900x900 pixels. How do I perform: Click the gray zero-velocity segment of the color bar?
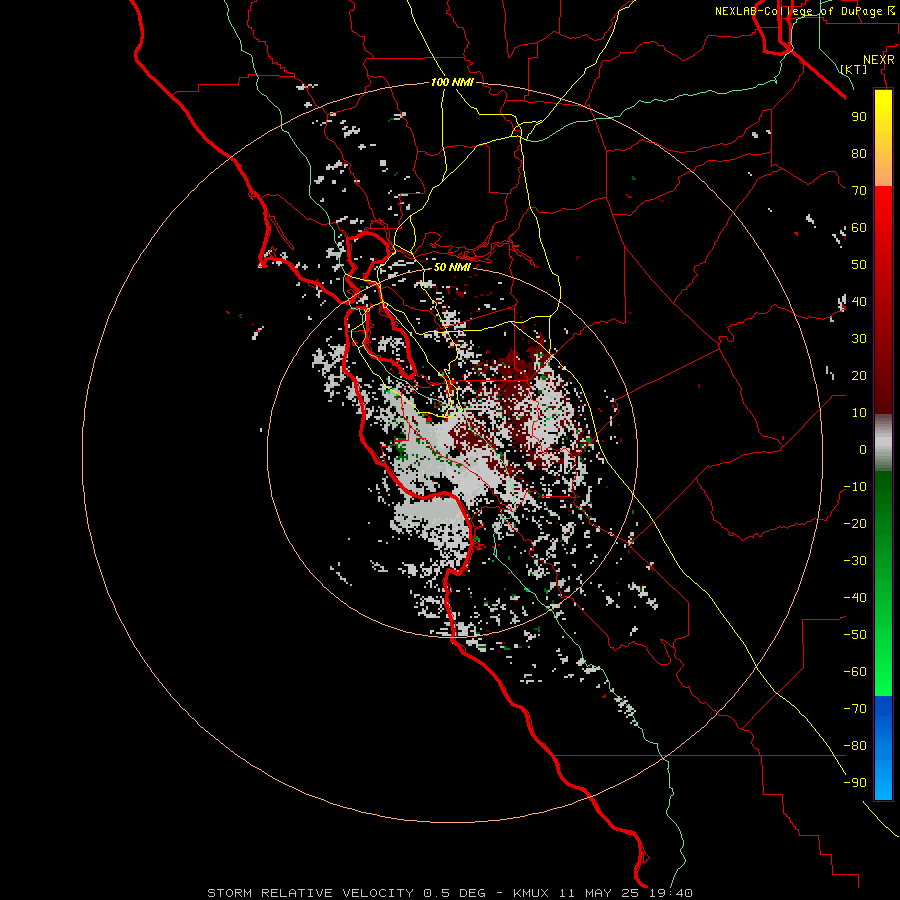883,443
